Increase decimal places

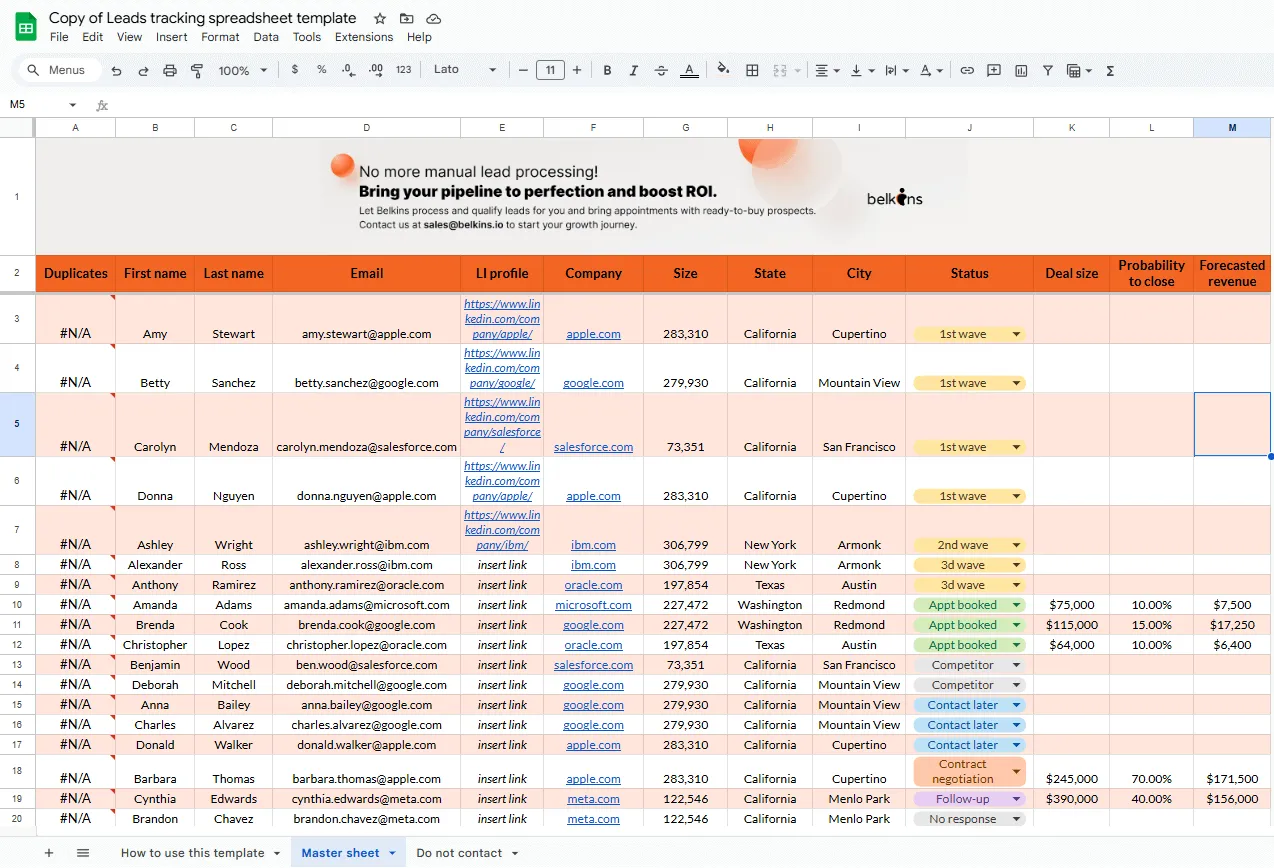tap(376, 70)
